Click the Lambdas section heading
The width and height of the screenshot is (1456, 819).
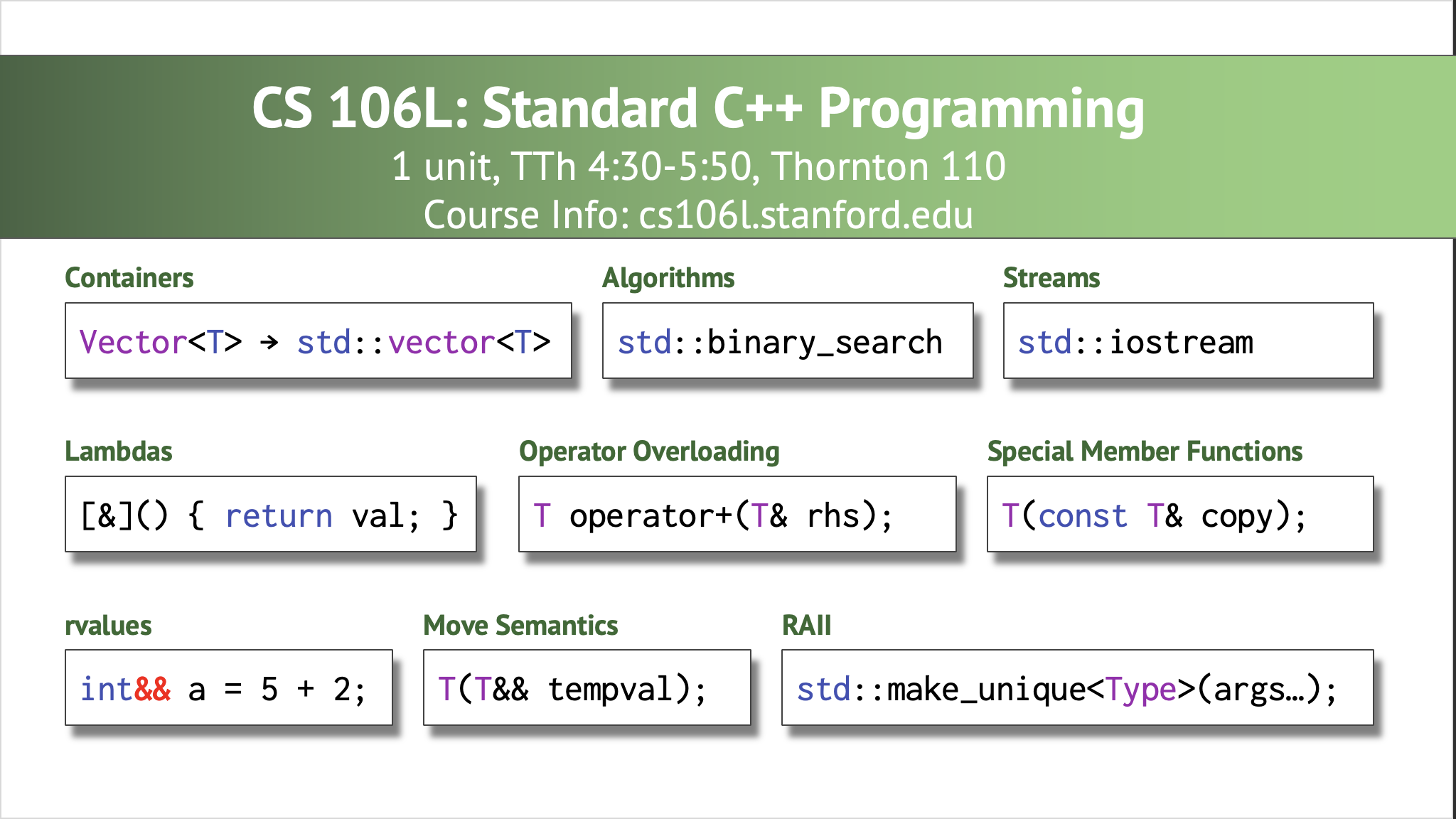(x=119, y=451)
